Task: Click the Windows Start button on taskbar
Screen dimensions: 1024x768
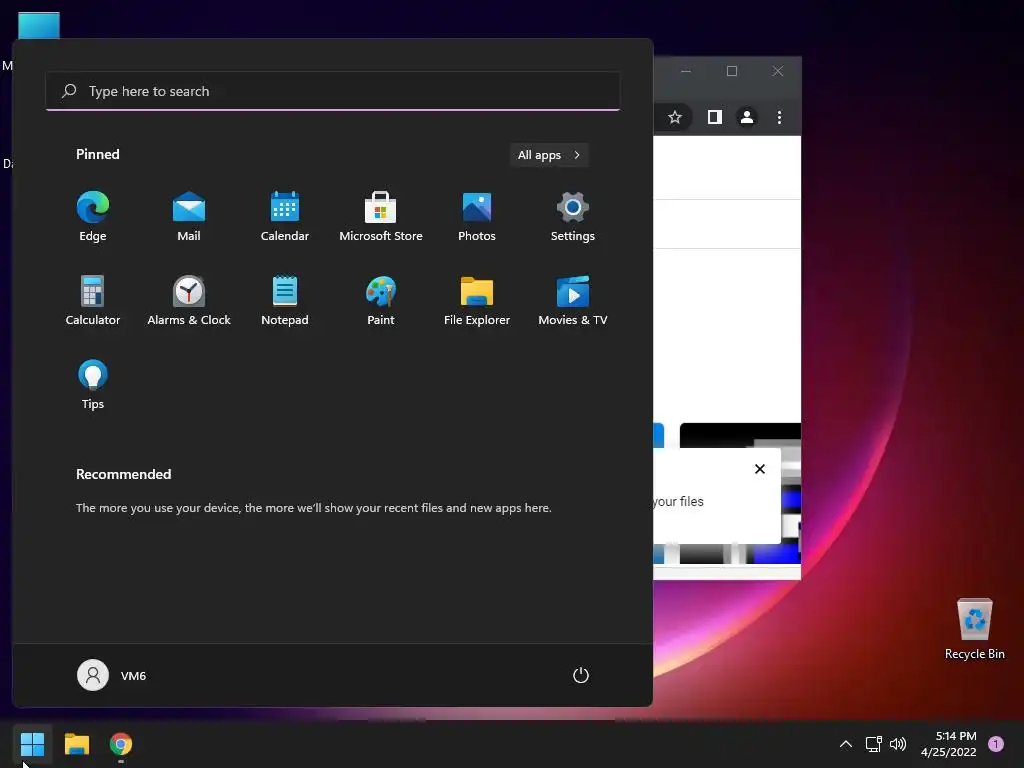Action: tap(32, 744)
